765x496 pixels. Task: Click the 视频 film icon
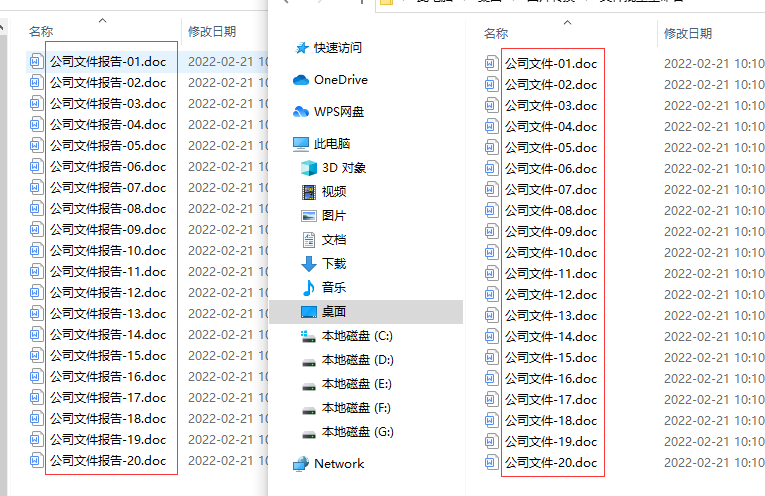pos(309,192)
